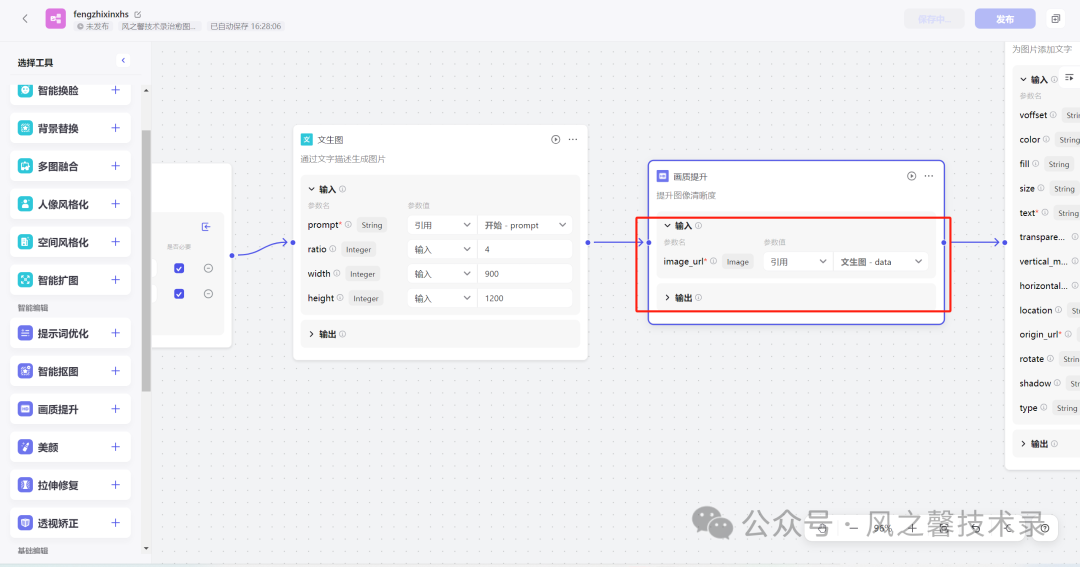Uncheck the second 是否必要 checkbox
This screenshot has width=1080, height=567.
coord(179,294)
